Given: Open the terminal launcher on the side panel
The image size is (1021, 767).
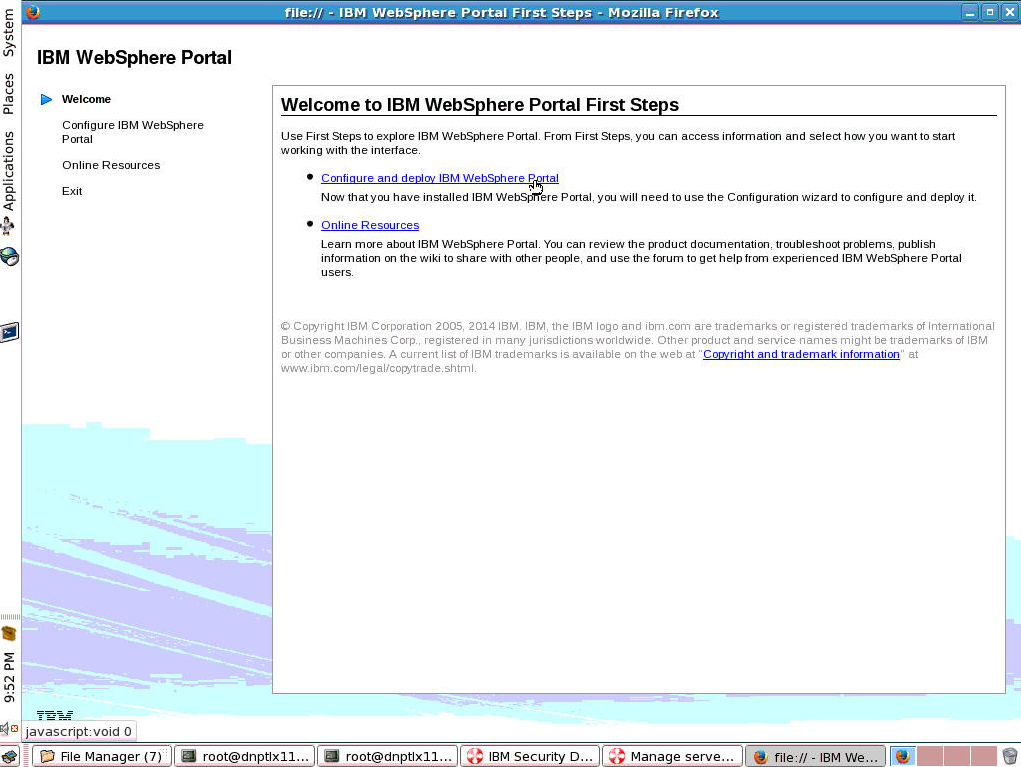Looking at the screenshot, I should (9, 333).
